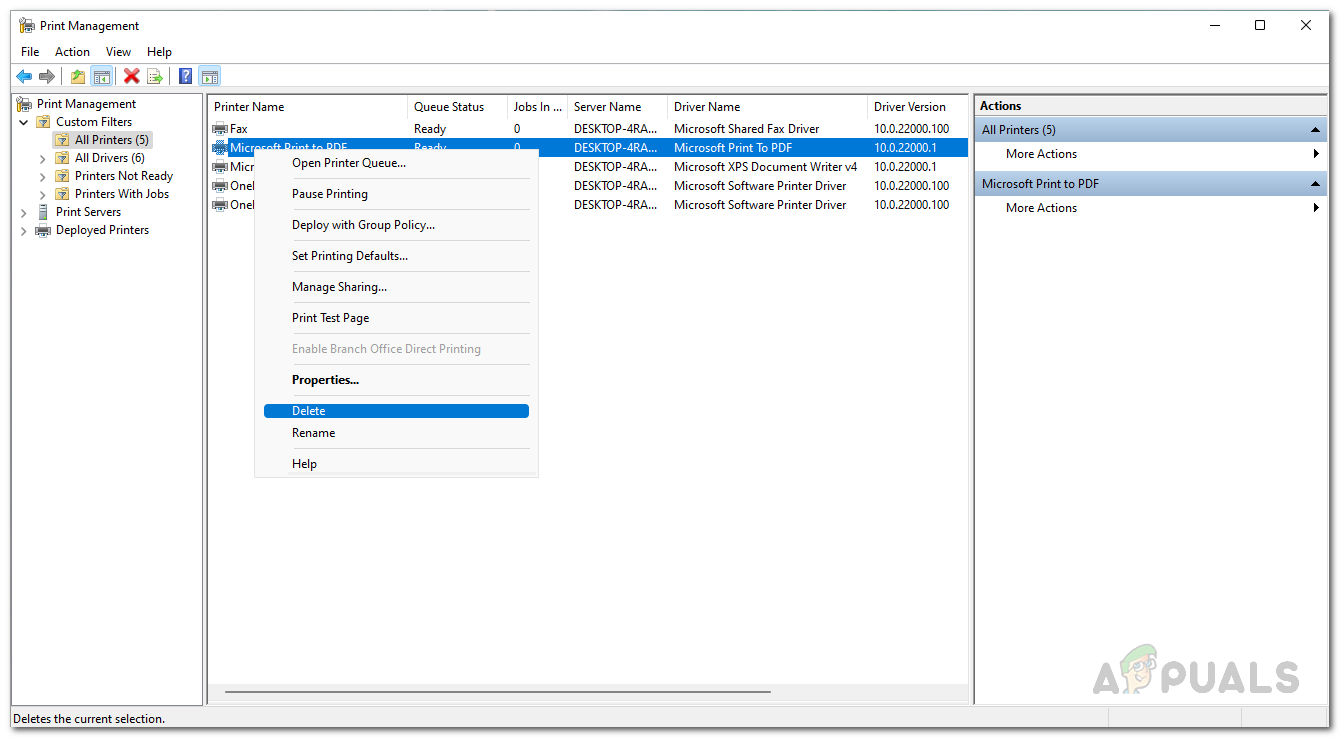Select Pause Printing in context menu
The height and width of the screenshot is (738, 1340).
coord(330,194)
